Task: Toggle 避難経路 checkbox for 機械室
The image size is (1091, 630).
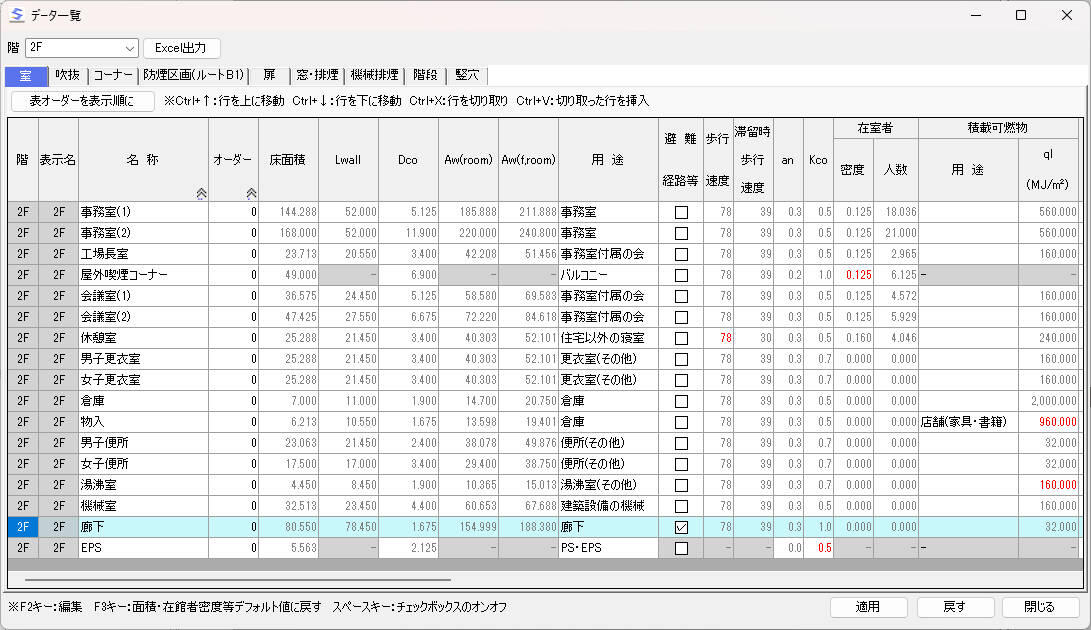Action: coord(681,506)
